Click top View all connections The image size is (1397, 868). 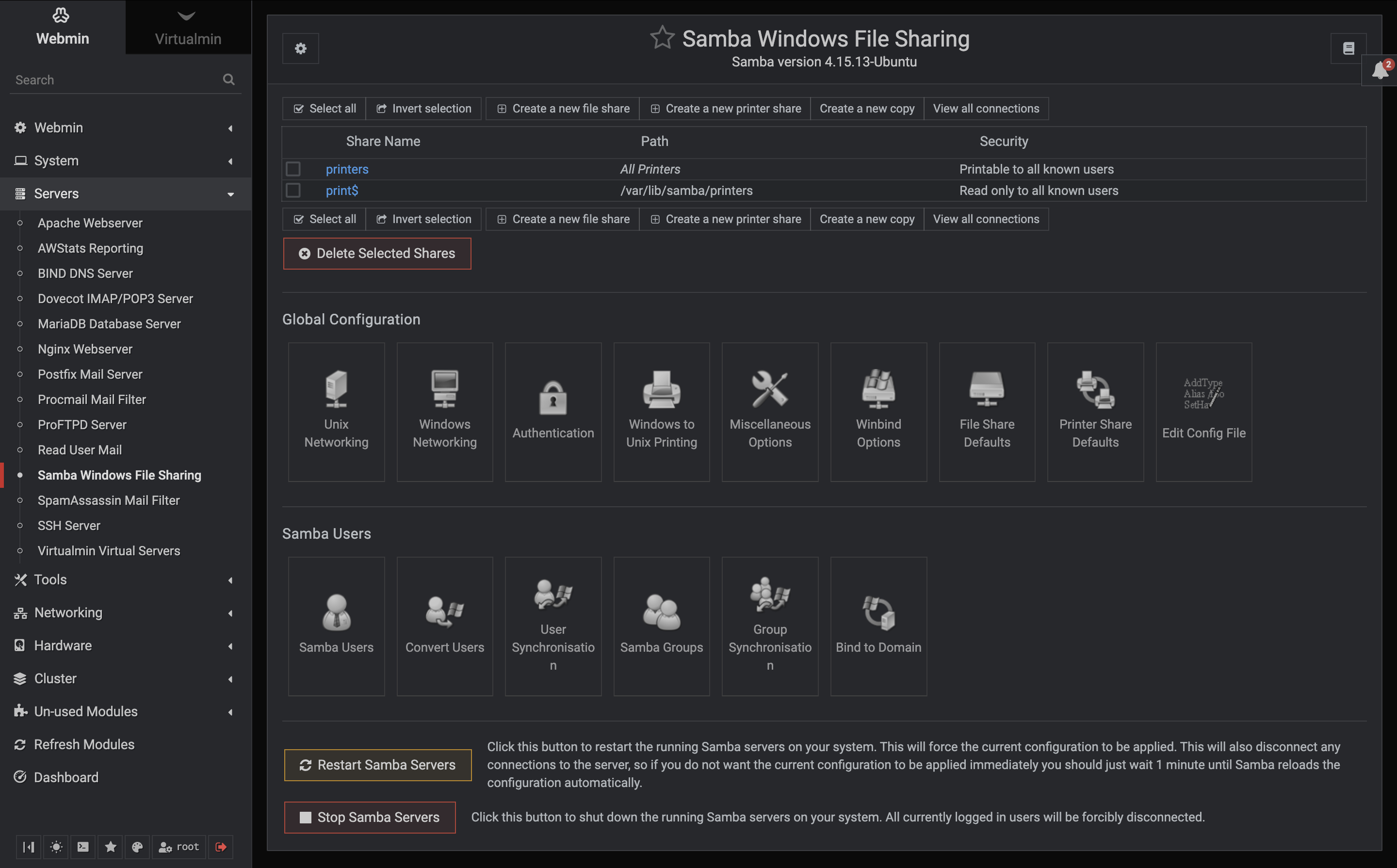coord(986,109)
